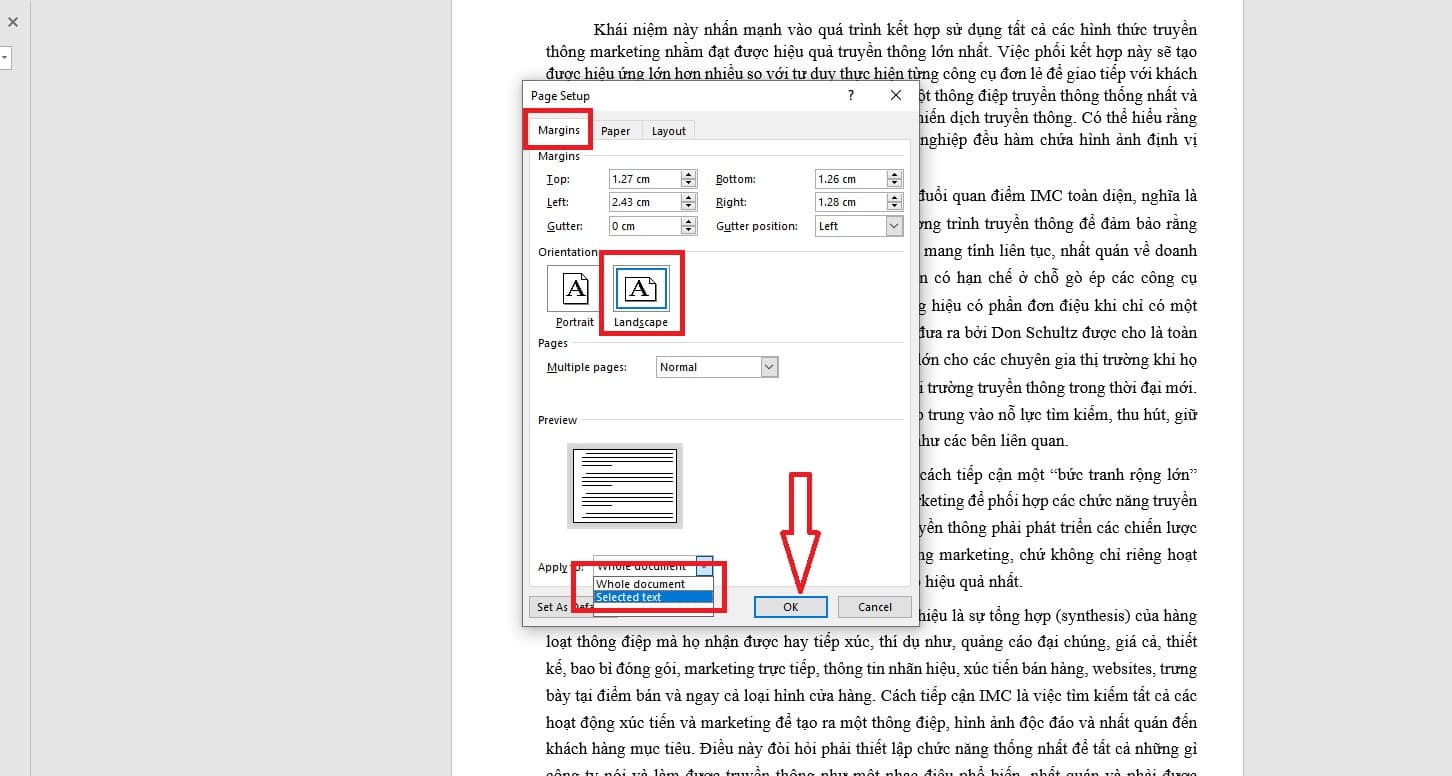Click the Cancel button
The width and height of the screenshot is (1452, 776).
[874, 607]
